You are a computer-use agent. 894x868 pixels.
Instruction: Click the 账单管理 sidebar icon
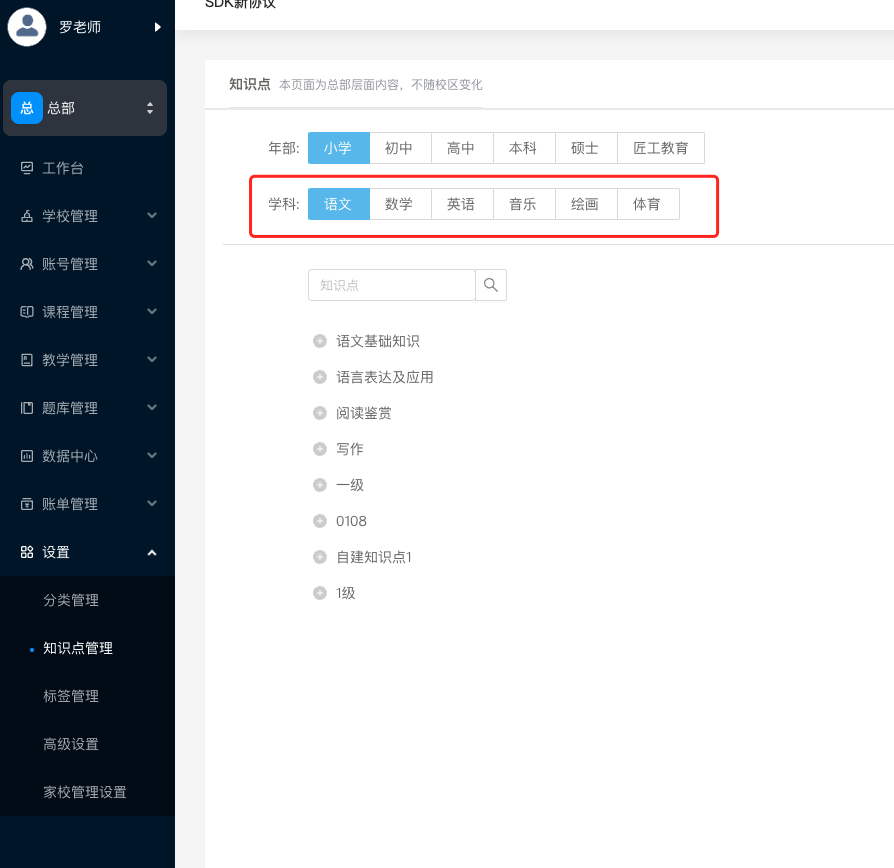(x=27, y=504)
